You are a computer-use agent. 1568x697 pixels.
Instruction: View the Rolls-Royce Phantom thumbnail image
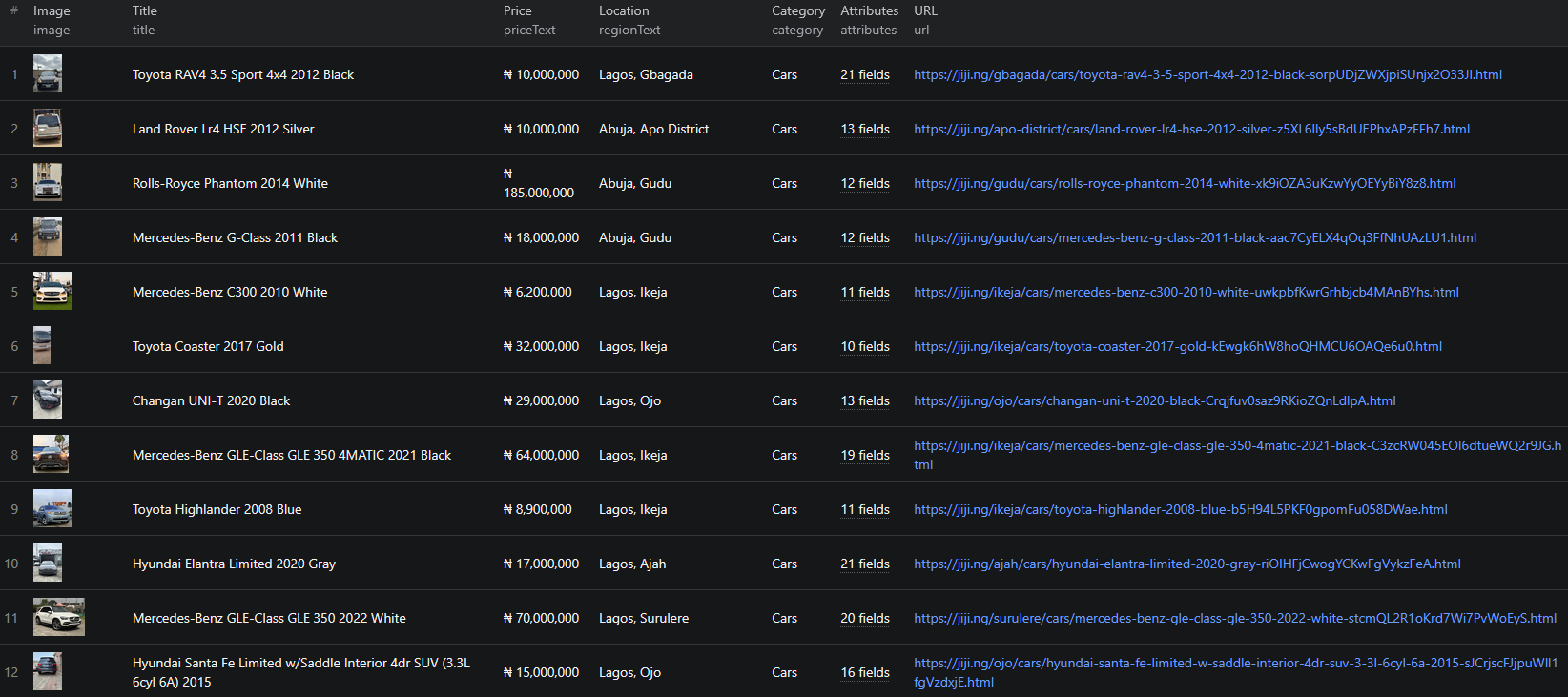[48, 182]
